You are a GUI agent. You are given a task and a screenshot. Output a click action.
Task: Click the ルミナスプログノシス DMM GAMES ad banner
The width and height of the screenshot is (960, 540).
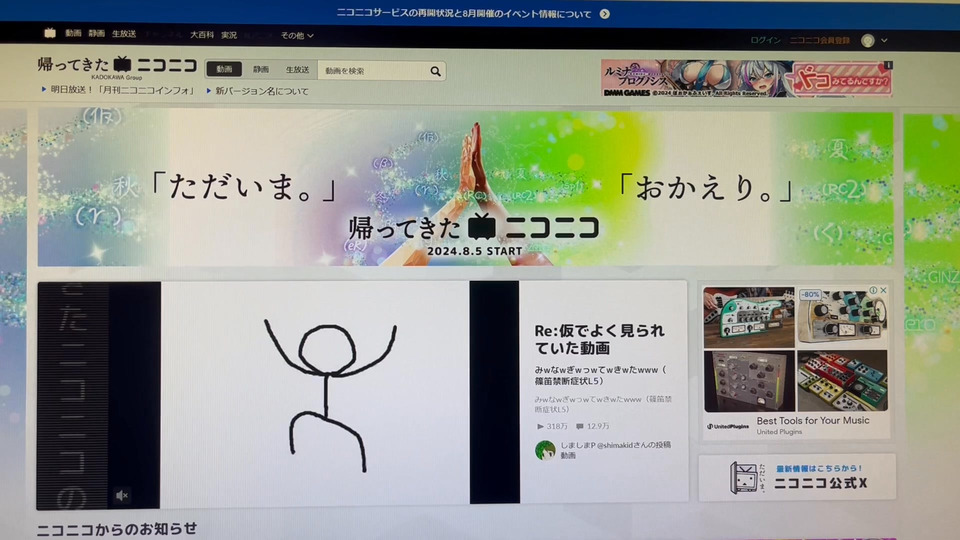[x=746, y=78]
